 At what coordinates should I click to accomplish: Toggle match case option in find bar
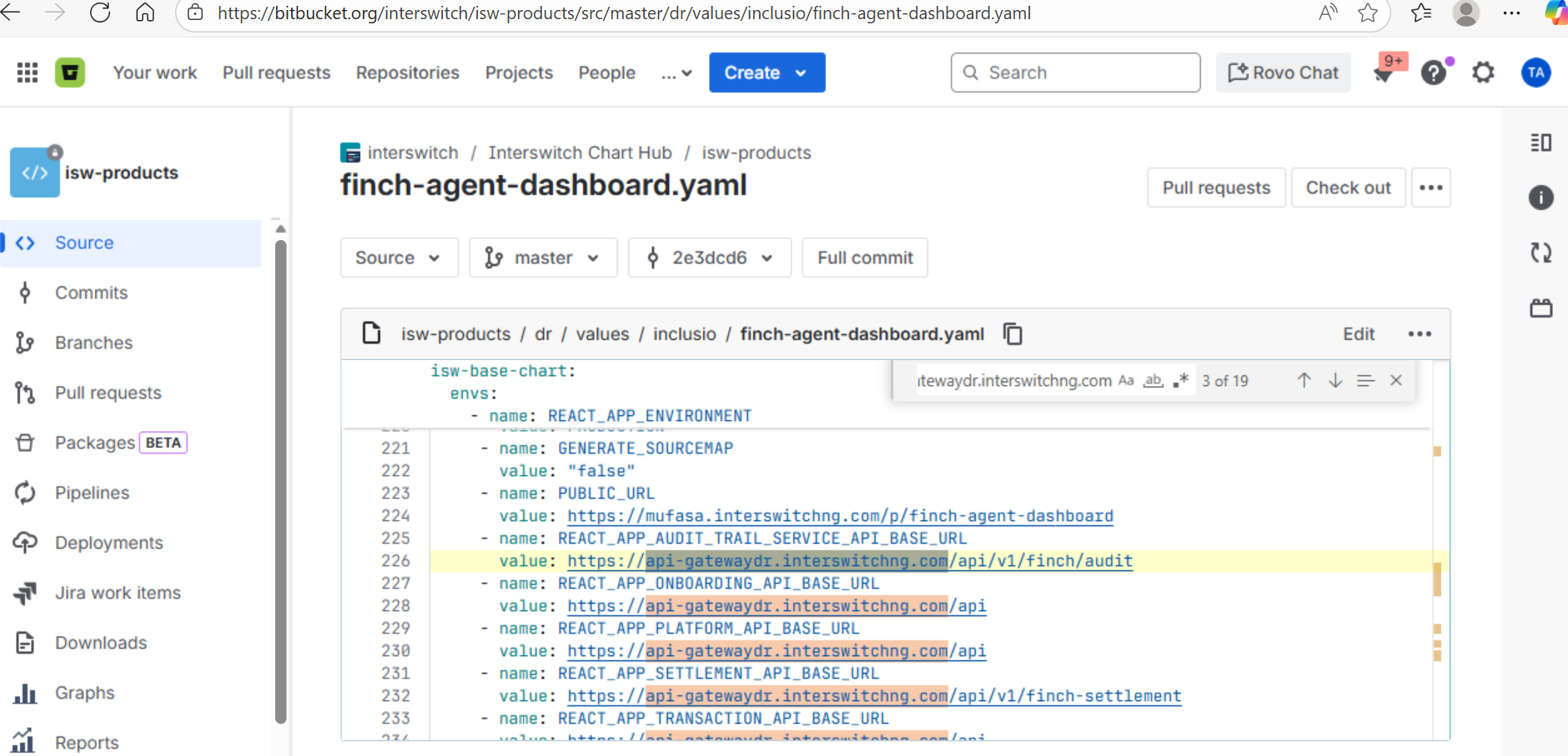click(x=1126, y=380)
